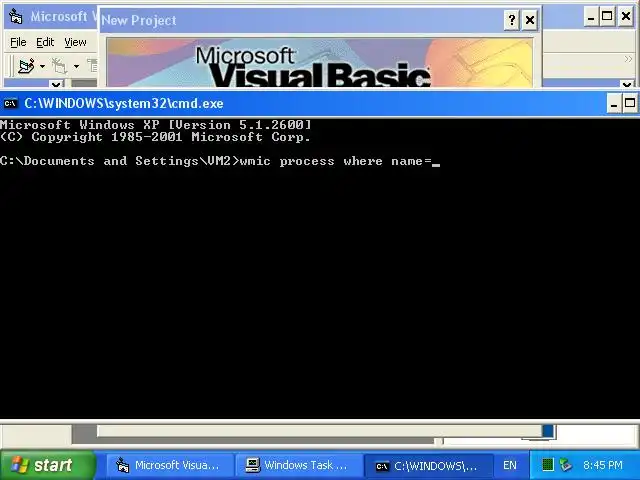
Task: Close the New Project dialog
Action: coord(530,20)
